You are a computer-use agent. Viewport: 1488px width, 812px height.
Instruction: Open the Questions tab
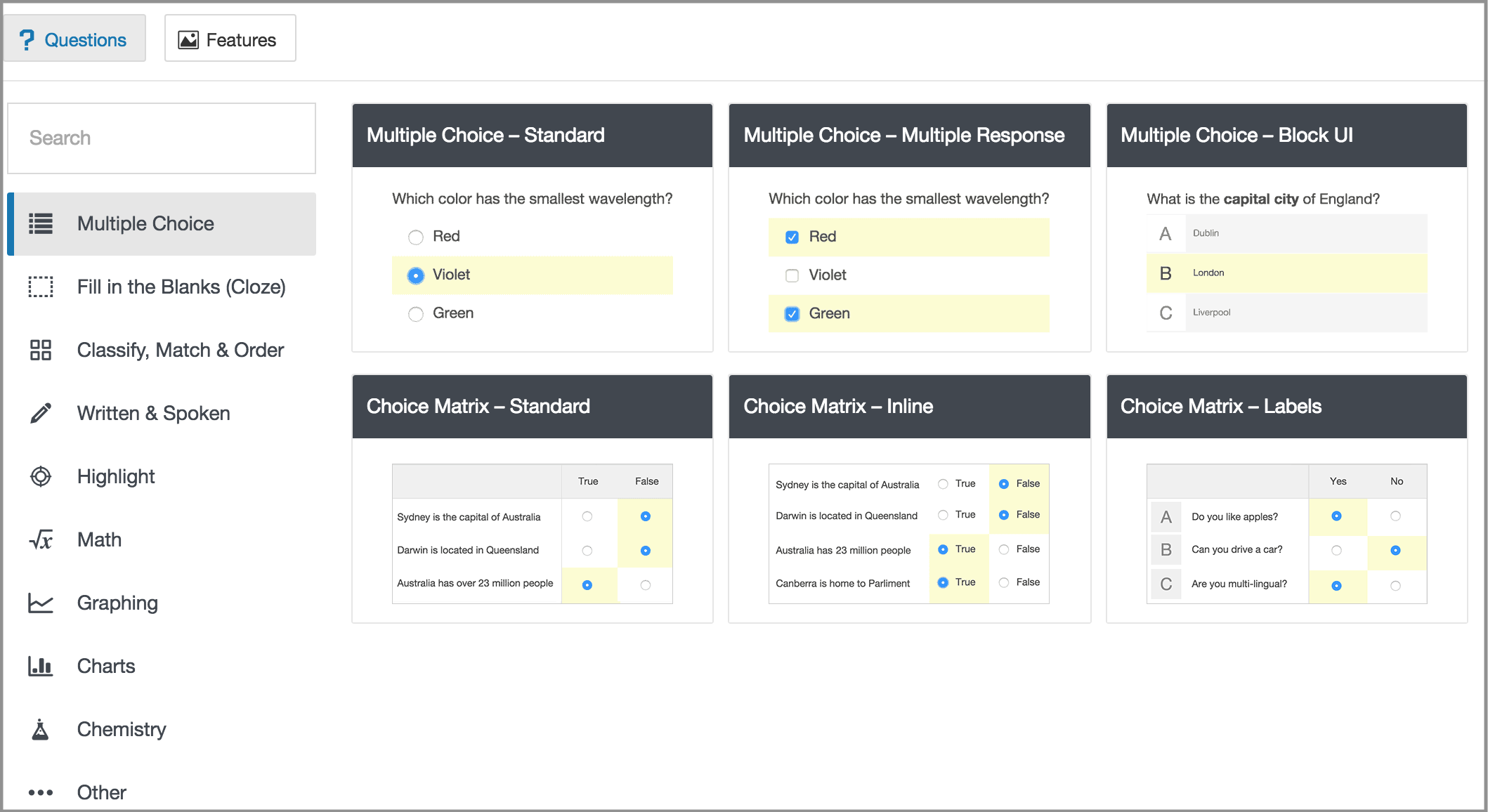[x=74, y=39]
